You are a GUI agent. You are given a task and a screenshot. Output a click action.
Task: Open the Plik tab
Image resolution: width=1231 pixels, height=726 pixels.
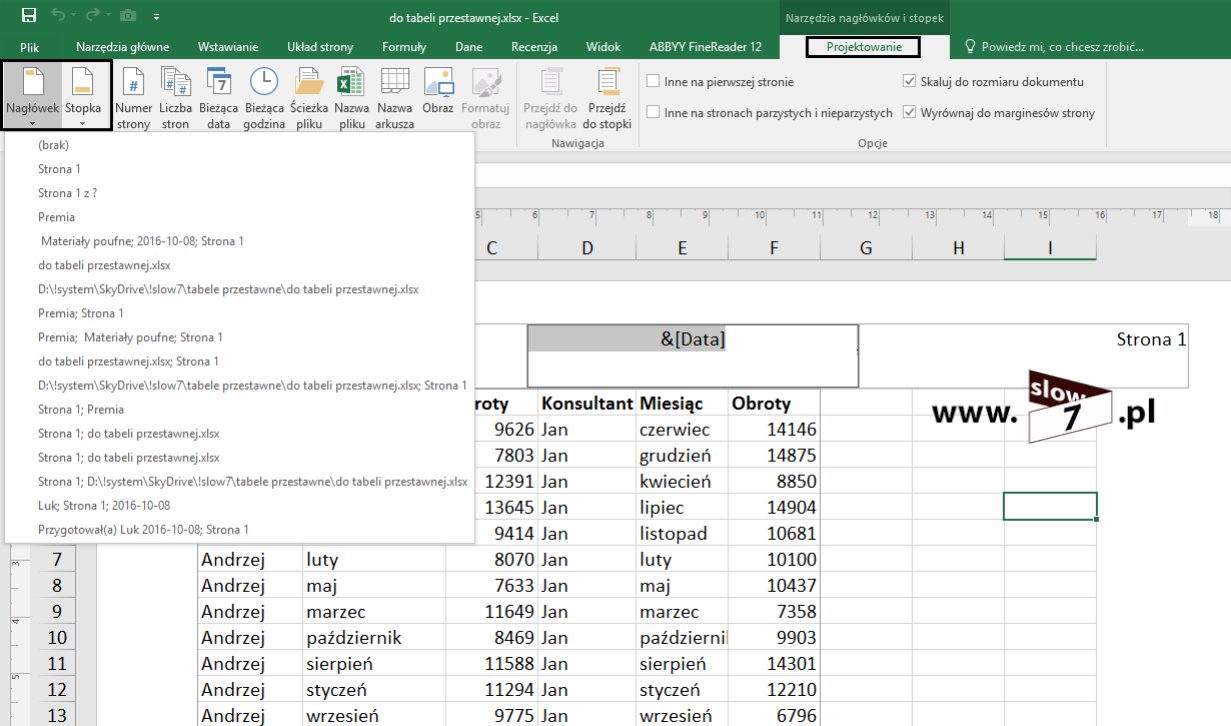pos(29,47)
